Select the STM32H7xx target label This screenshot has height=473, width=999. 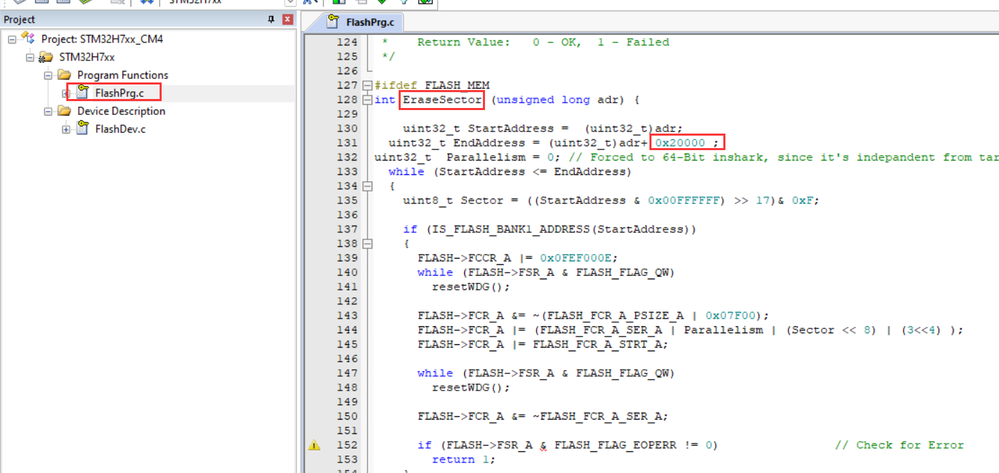(x=87, y=57)
